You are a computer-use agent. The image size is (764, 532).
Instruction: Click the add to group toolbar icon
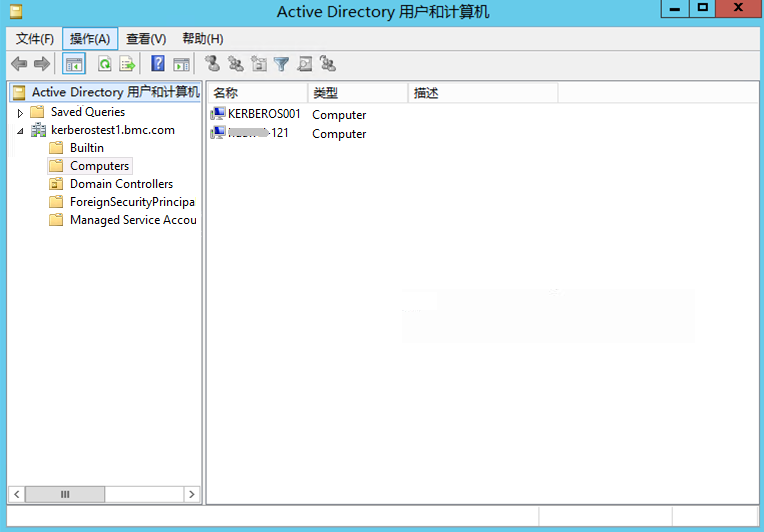point(327,64)
